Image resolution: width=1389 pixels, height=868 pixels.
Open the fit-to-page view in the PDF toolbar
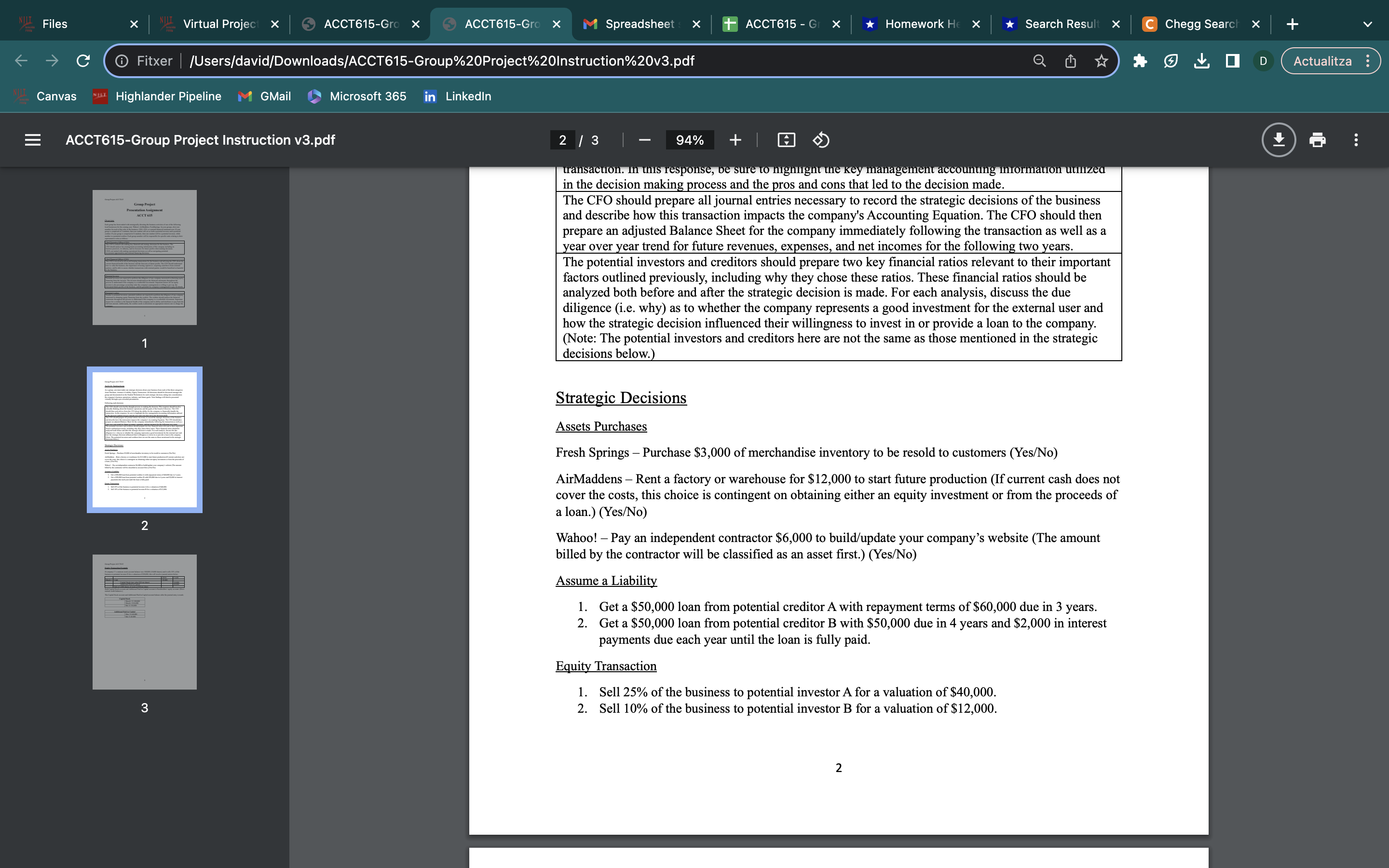[x=786, y=139]
